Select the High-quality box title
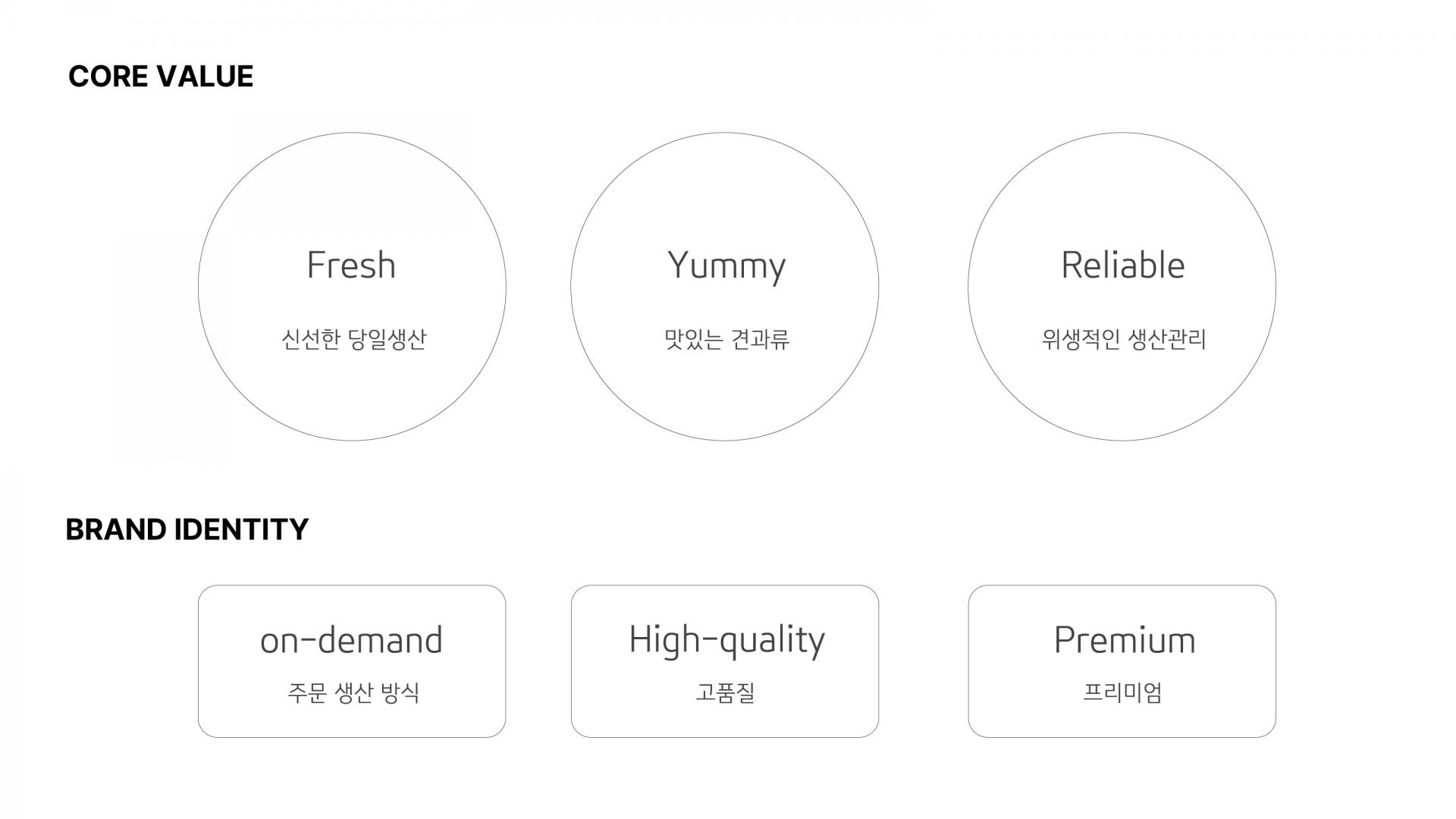This screenshot has width=1456, height=819. (726, 642)
